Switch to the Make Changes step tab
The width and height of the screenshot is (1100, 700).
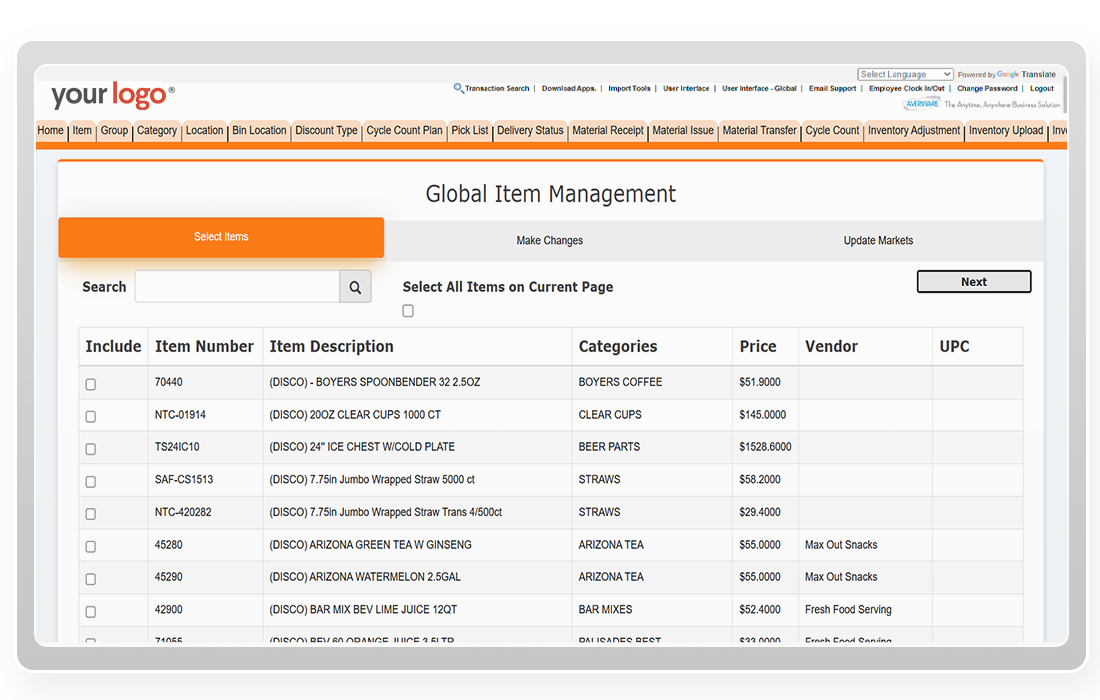click(x=550, y=241)
